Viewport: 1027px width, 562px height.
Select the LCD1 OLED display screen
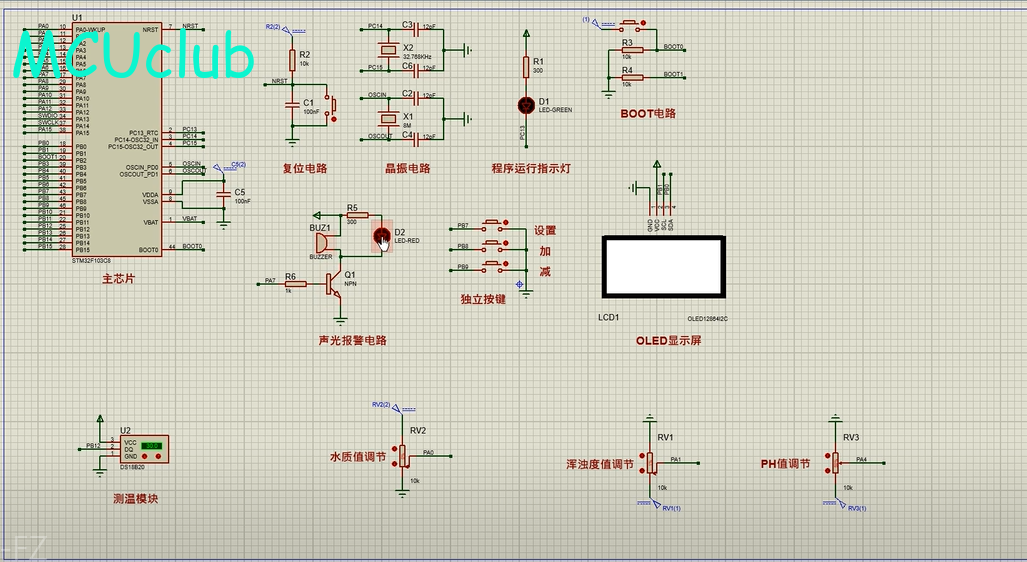663,267
